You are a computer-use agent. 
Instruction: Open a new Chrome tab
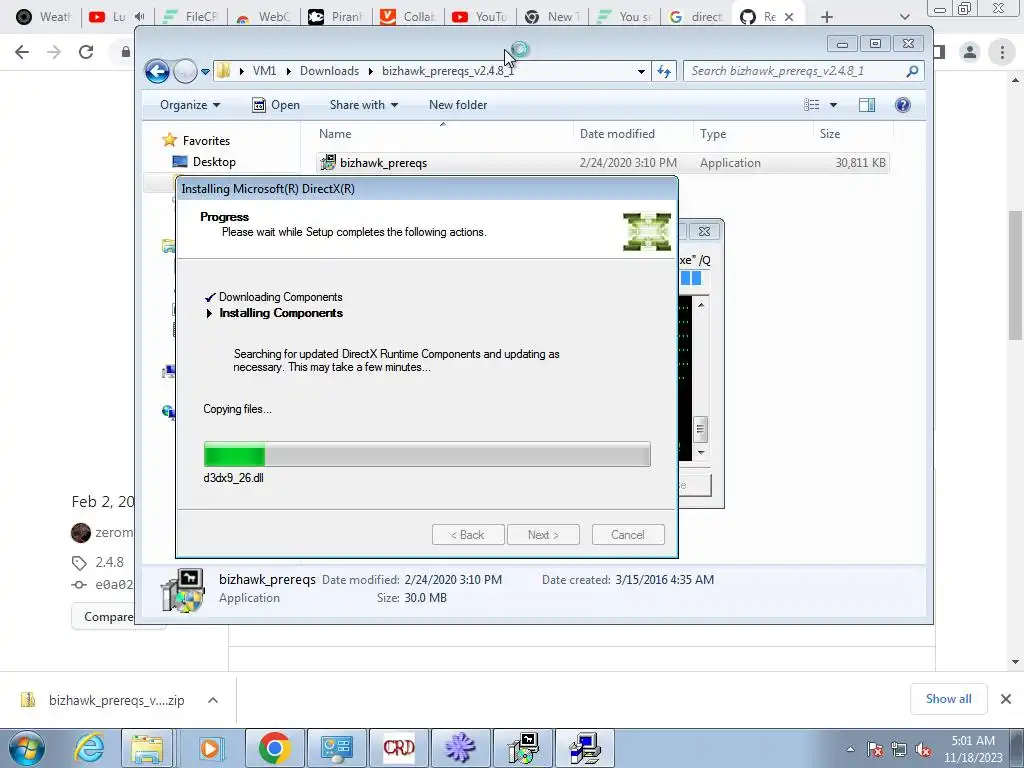coord(827,17)
